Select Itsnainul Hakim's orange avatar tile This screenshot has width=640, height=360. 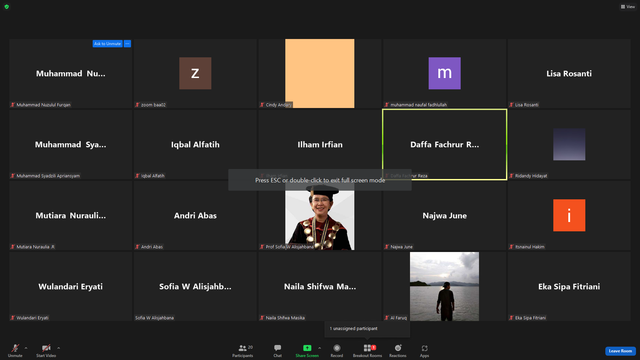(569, 216)
